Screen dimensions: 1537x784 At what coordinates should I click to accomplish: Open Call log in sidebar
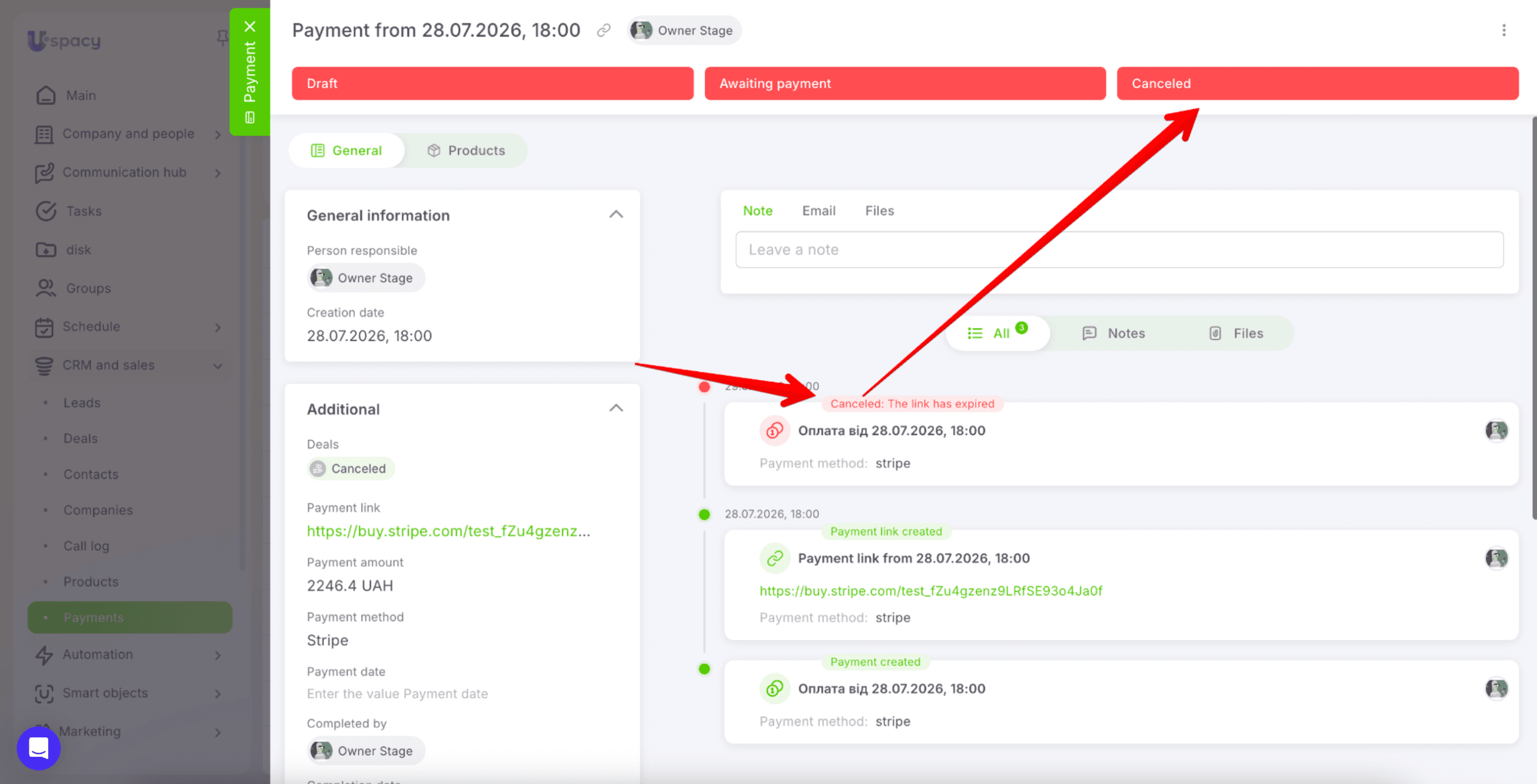(x=86, y=546)
